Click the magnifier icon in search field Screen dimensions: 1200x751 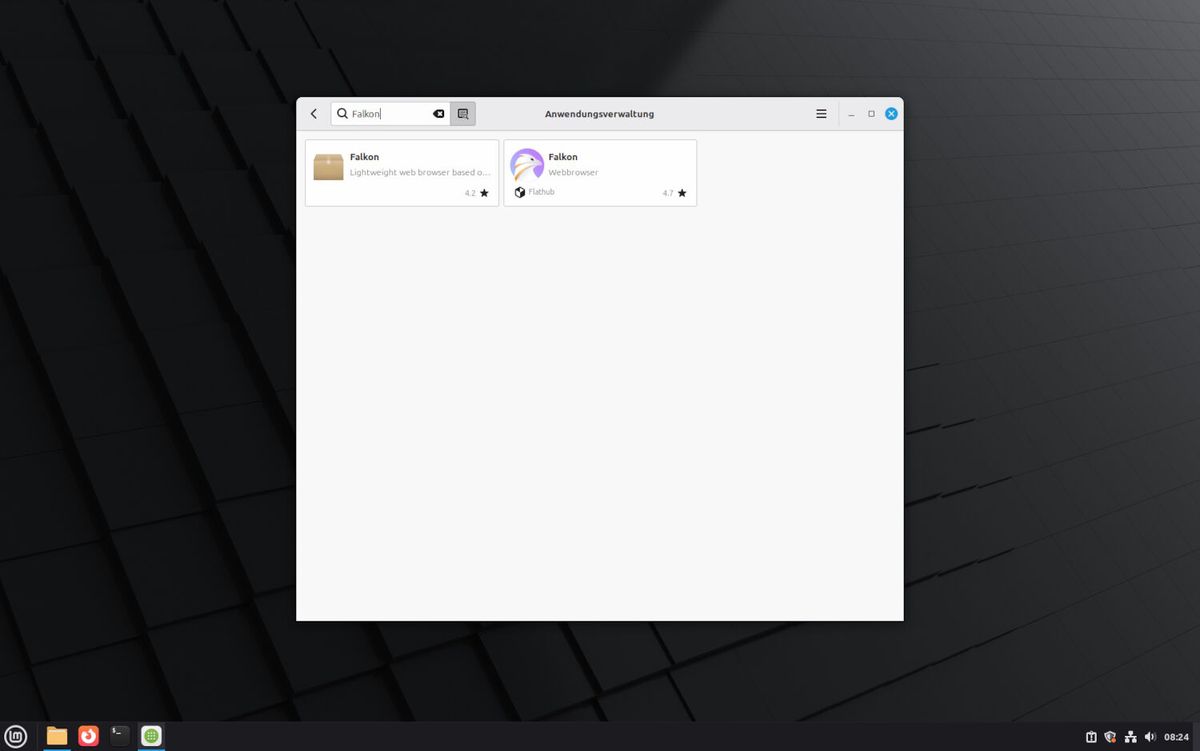coord(342,114)
